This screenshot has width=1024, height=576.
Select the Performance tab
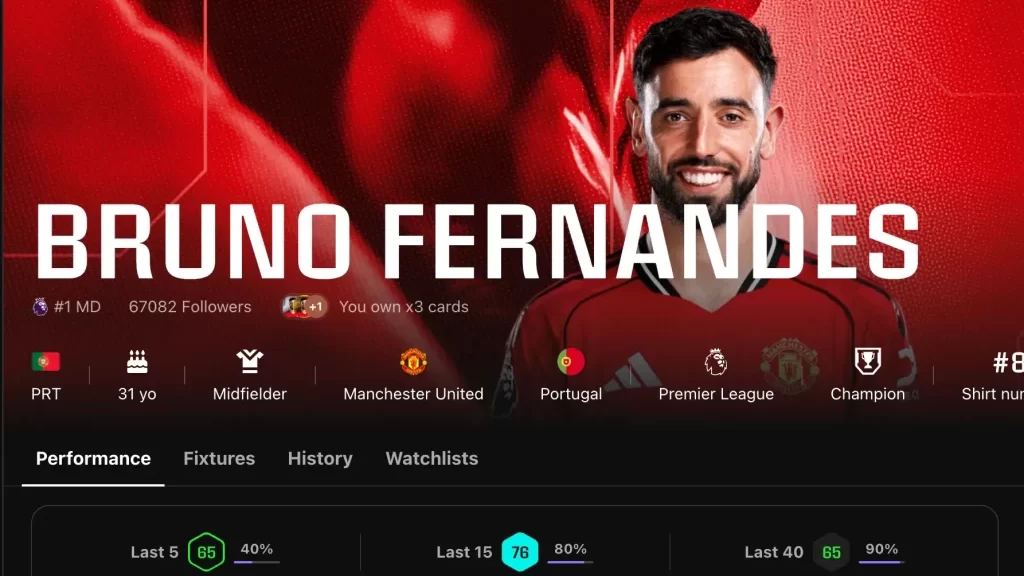(x=93, y=458)
